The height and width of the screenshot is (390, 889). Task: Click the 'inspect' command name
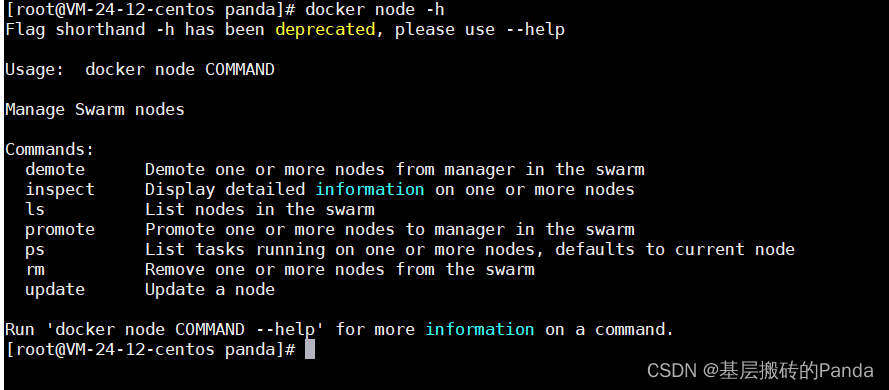(60, 190)
